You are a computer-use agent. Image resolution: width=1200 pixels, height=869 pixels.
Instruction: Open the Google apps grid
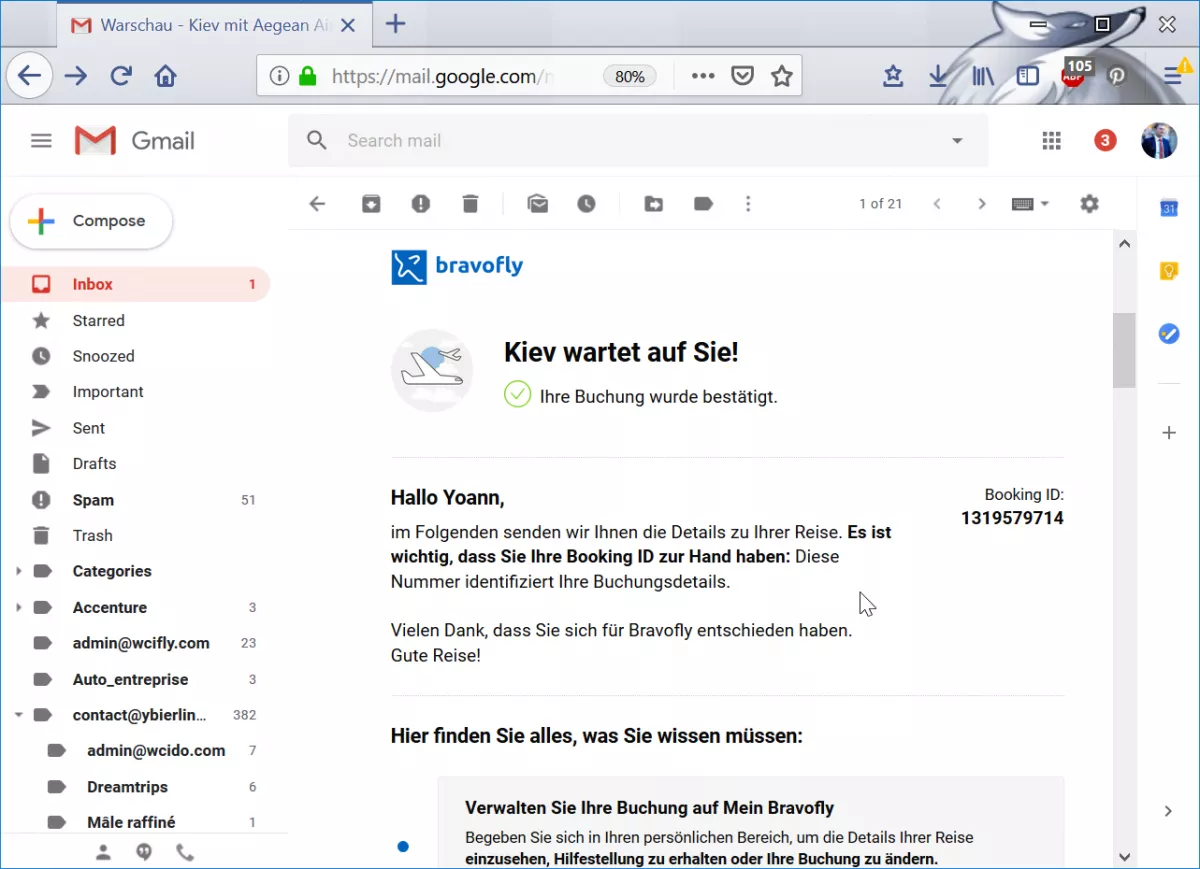click(1051, 141)
